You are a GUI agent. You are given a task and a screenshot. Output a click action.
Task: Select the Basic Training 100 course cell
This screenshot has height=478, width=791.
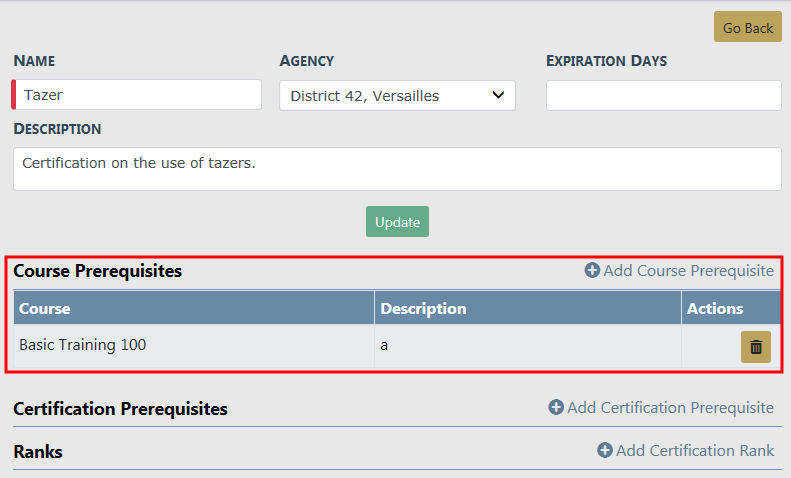pos(83,345)
